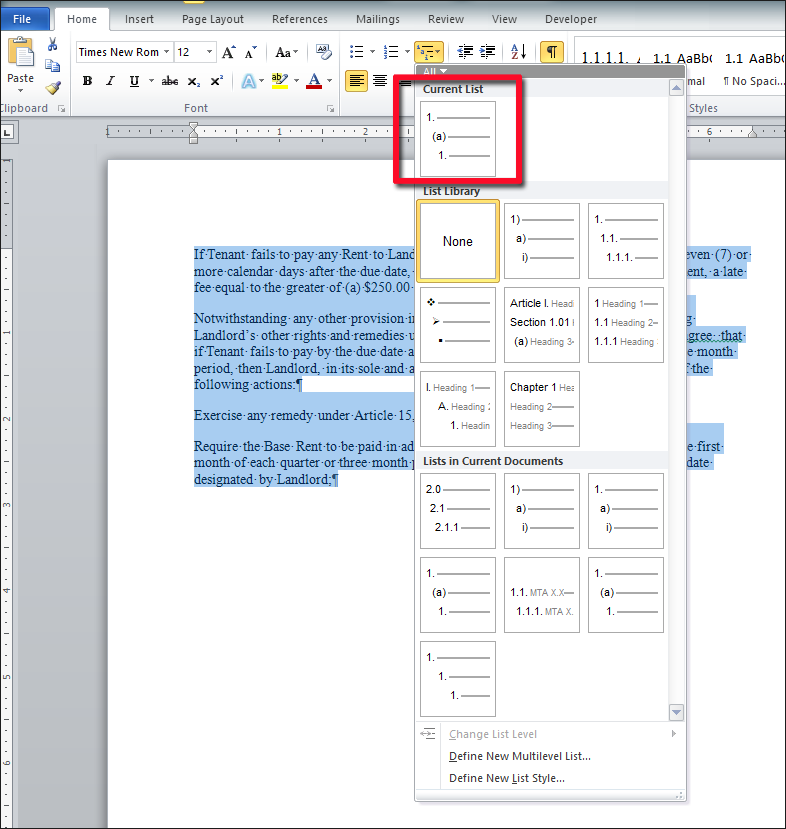786x829 pixels.
Task: Click the Grow Font icon
Action: point(228,52)
